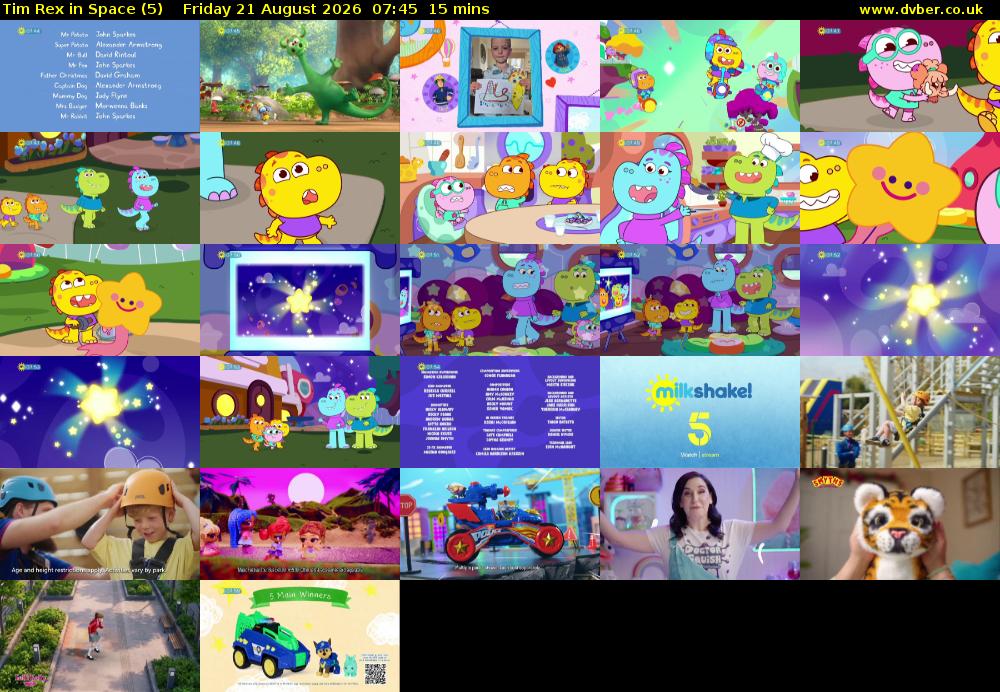Open the pink dinosaur with glasses thumbnail
The image size is (1000, 692).
click(x=900, y=76)
